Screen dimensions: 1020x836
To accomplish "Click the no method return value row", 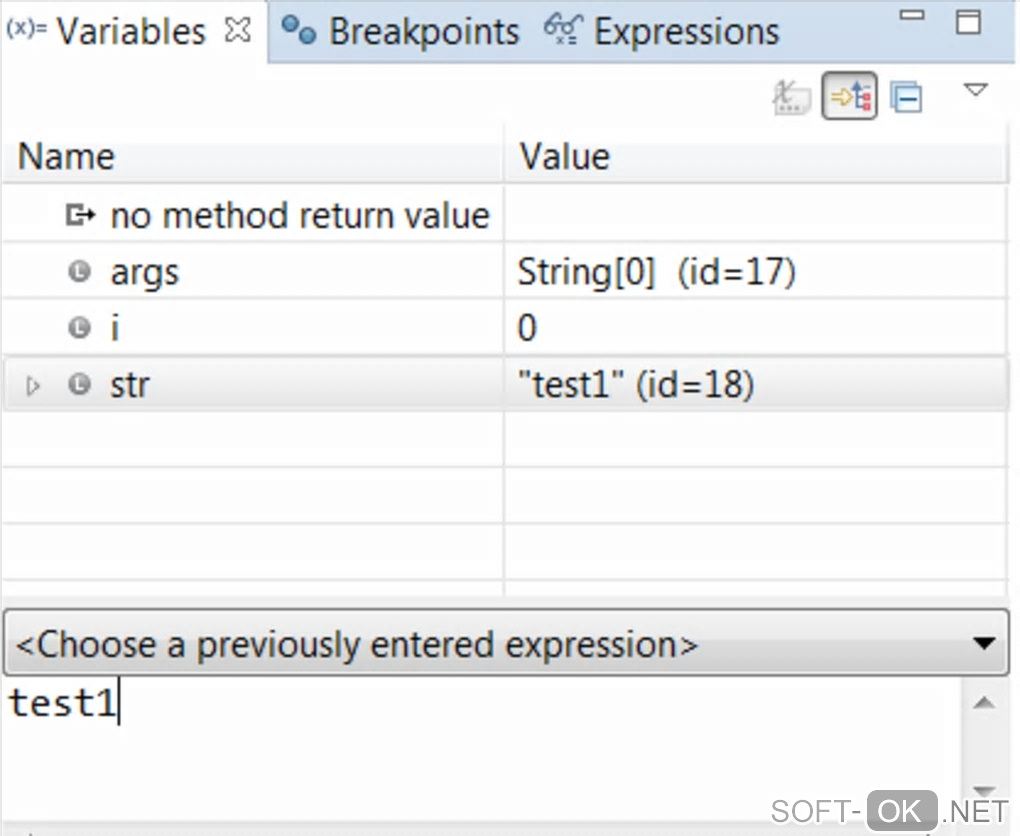I will [300, 216].
